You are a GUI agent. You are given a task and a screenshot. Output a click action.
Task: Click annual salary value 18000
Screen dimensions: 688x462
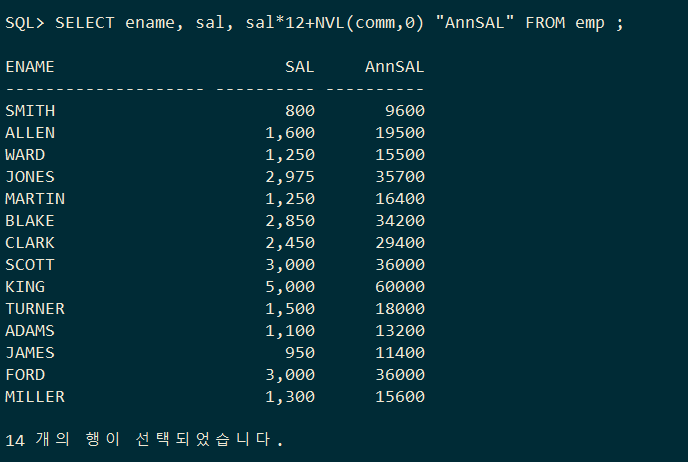[400, 308]
